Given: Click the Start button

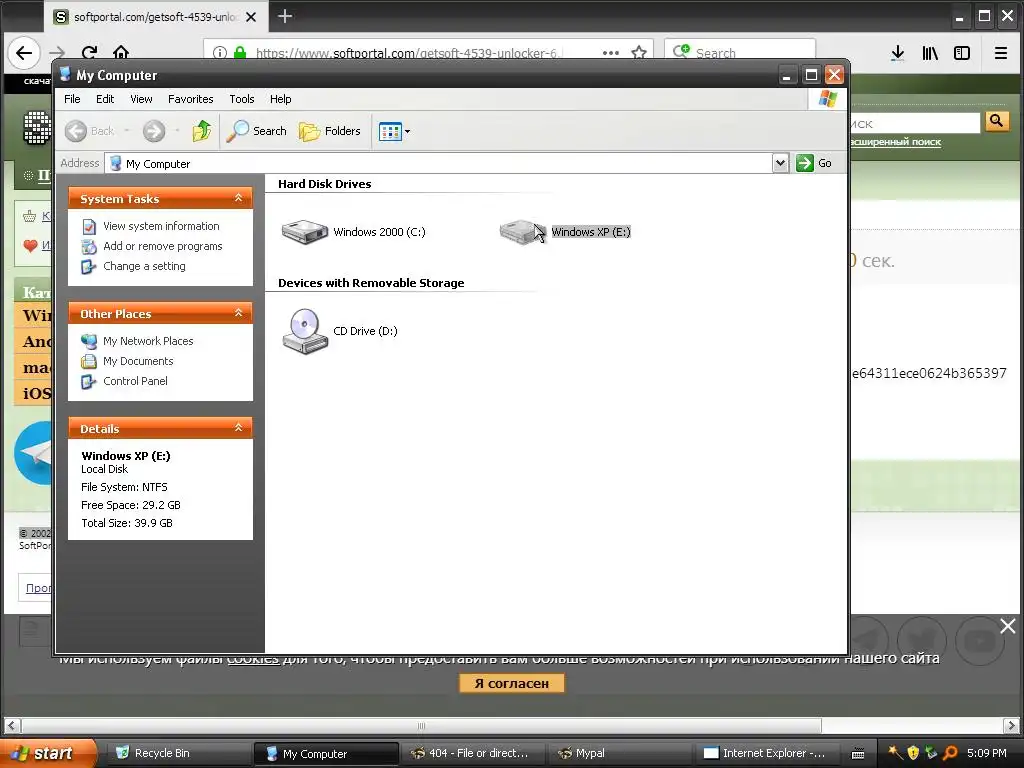Looking at the screenshot, I should click(47, 753).
